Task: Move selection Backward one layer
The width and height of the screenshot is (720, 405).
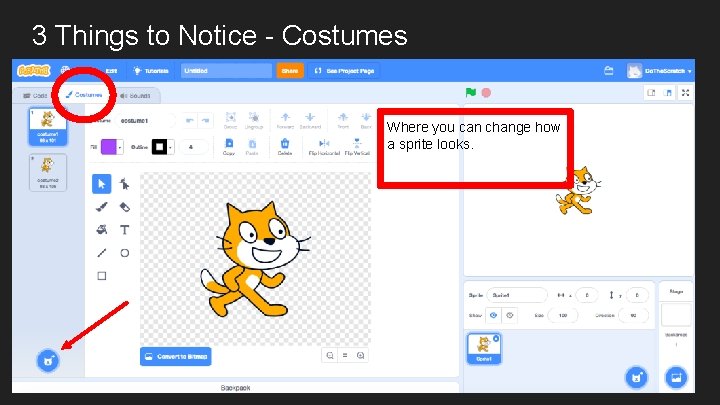Action: (310, 120)
